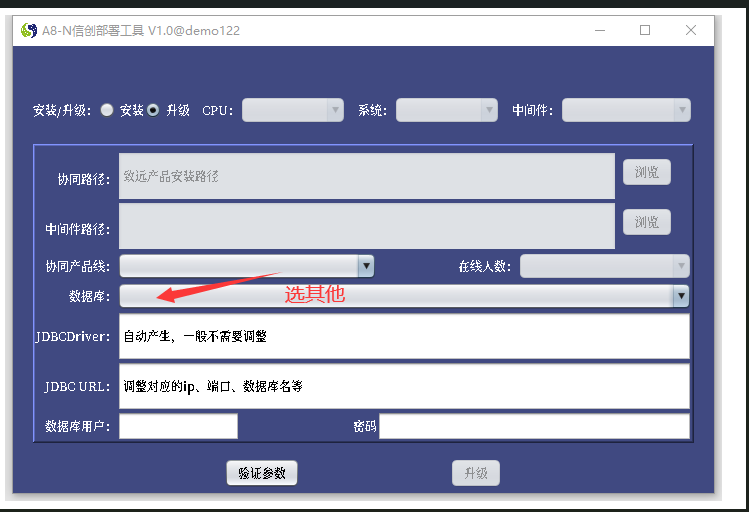Select the 安装 radio button

(107, 110)
